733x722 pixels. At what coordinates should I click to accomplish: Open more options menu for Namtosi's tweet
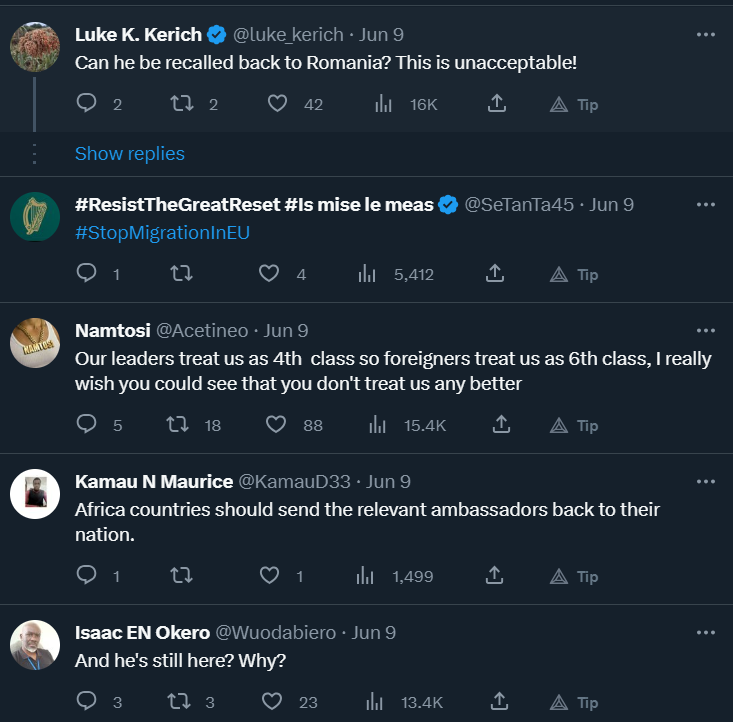tap(706, 330)
